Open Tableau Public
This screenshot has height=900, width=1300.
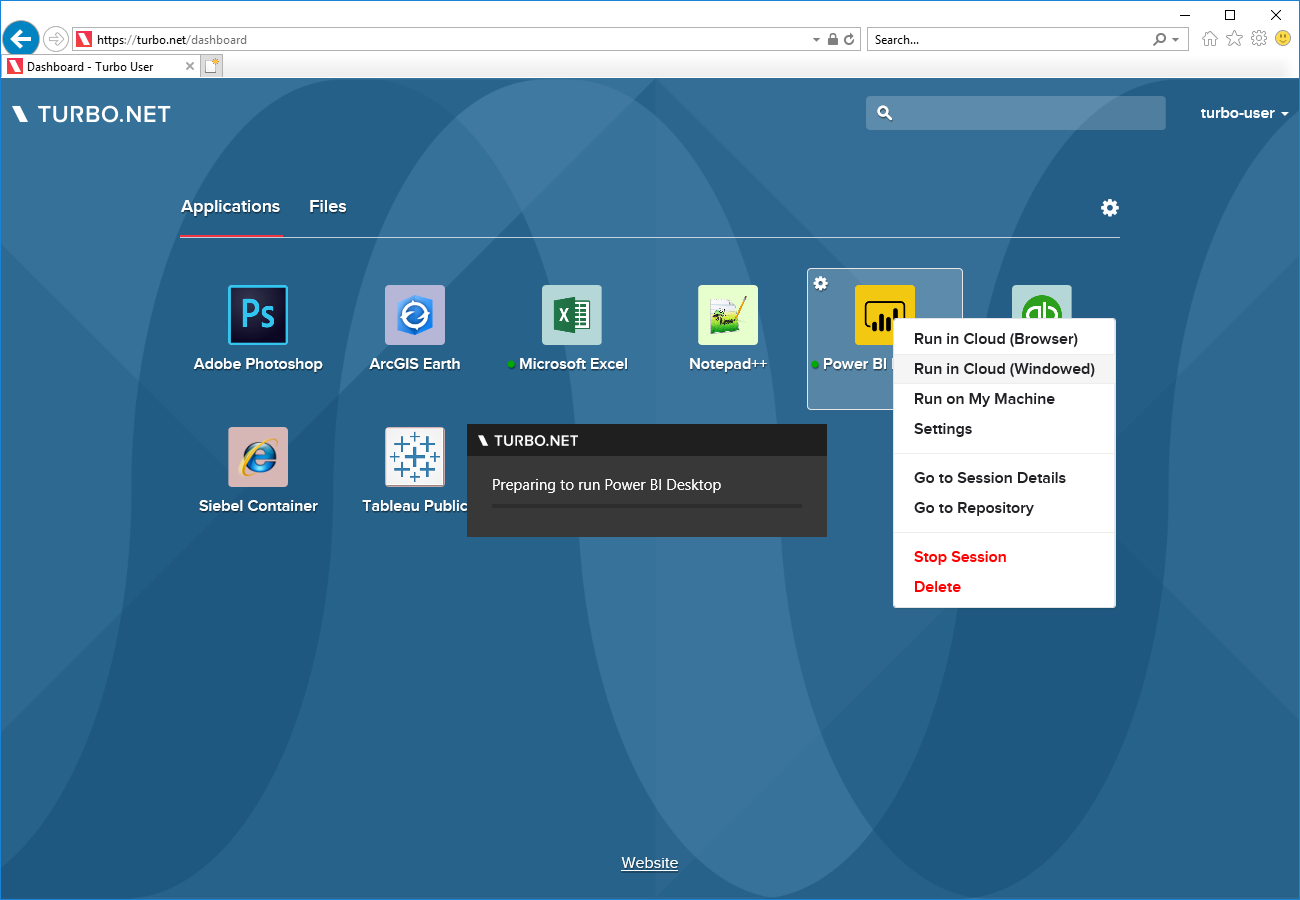click(414, 456)
